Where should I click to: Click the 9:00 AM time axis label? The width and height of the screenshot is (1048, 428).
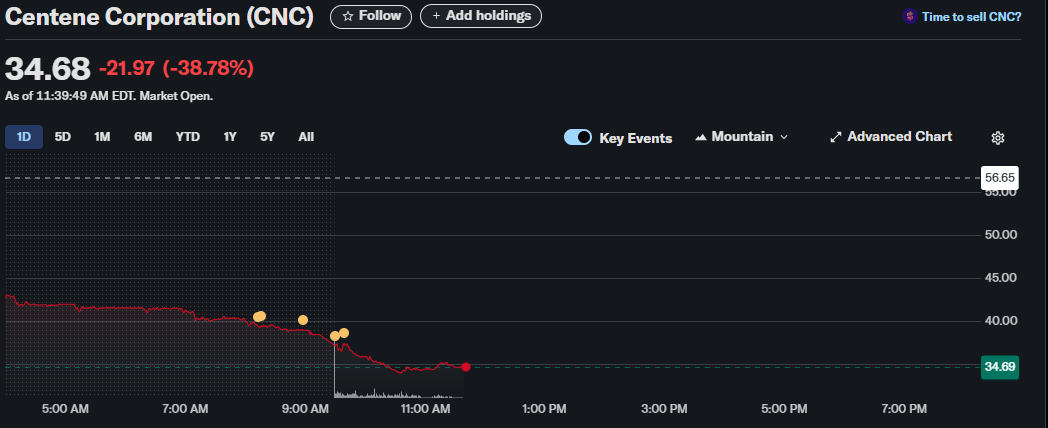305,409
